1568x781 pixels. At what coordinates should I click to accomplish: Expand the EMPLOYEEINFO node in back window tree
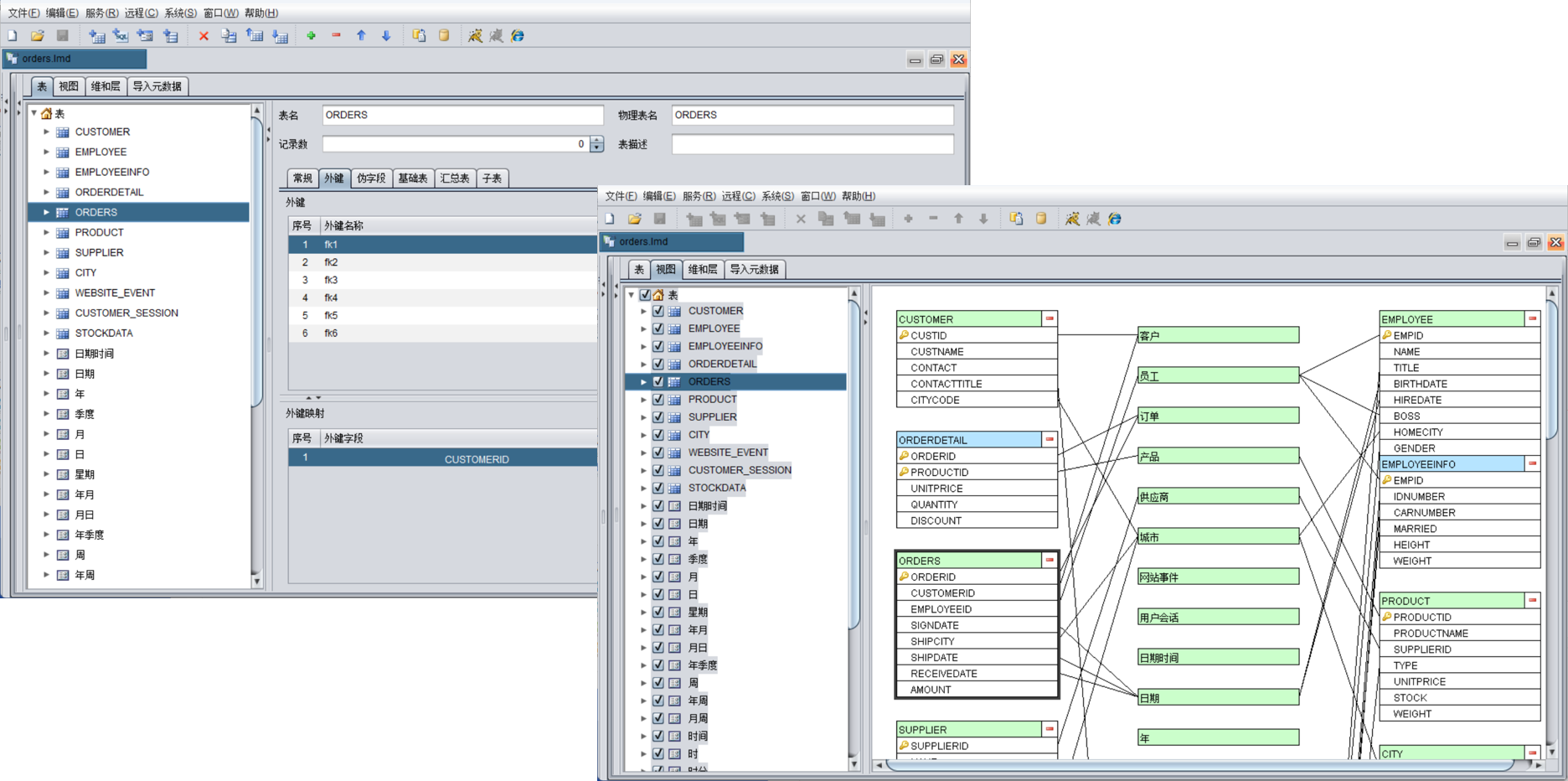point(46,172)
